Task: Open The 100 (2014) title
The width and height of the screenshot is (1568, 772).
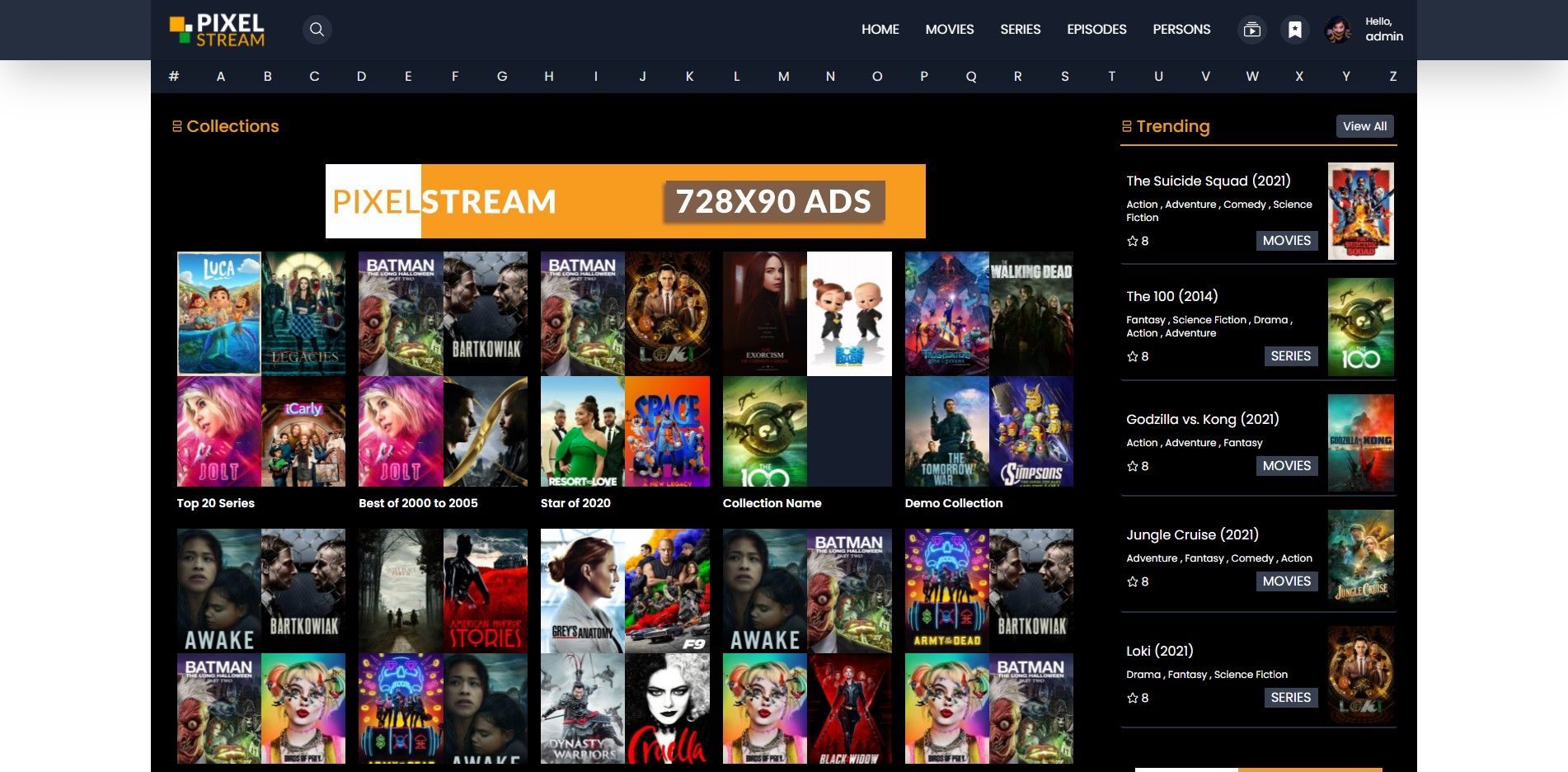Action: point(1171,296)
